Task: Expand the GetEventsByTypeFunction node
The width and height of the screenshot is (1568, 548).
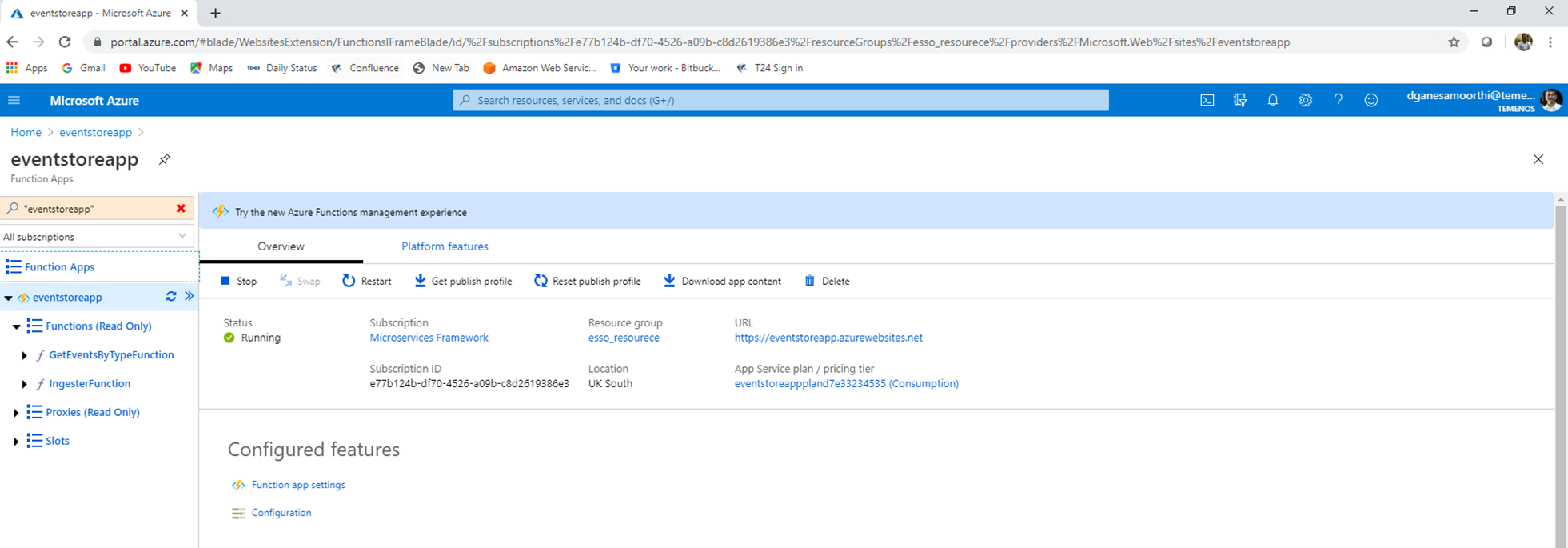Action: tap(24, 355)
